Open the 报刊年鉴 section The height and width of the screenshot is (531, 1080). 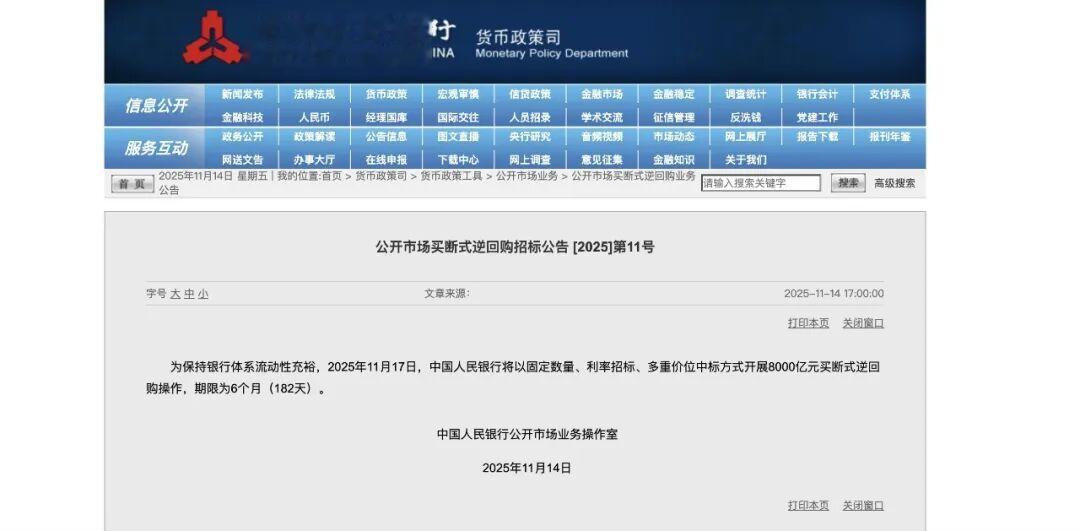(x=889, y=136)
